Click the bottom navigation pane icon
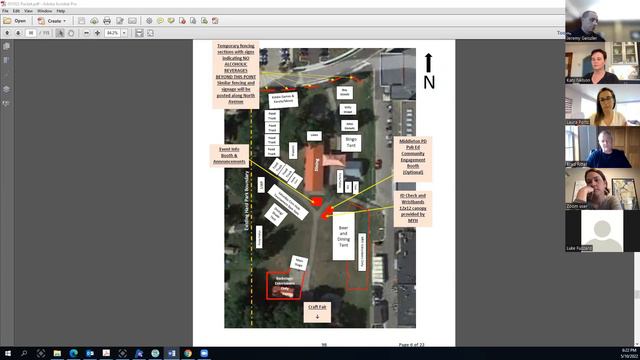Image resolution: width=640 pixels, height=360 pixels. [7, 103]
